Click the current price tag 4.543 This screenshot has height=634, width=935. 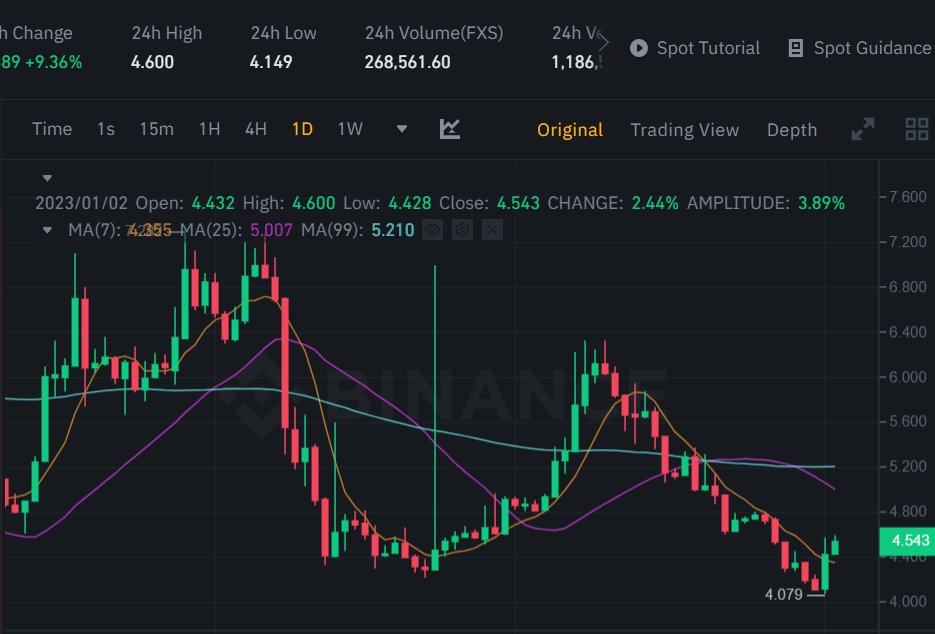pos(906,541)
